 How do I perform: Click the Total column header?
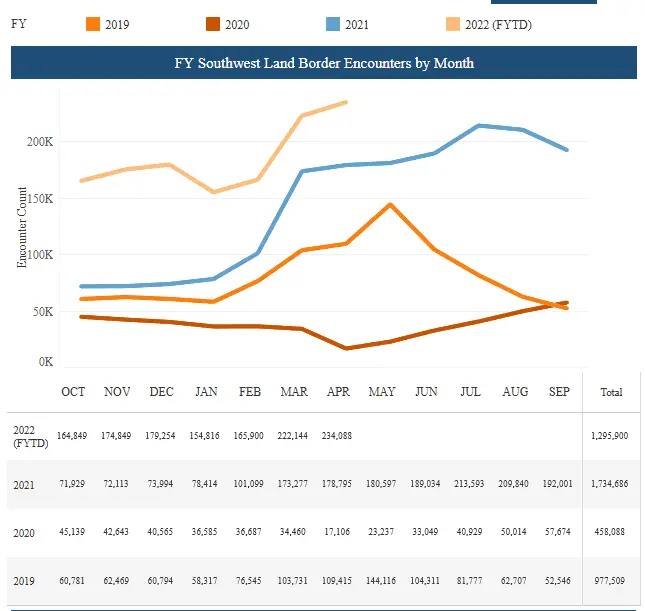point(610,392)
